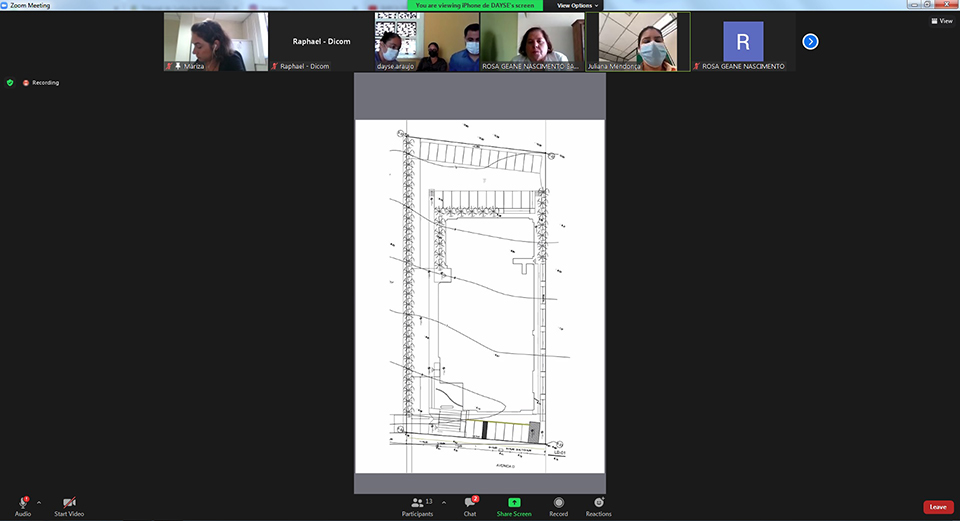Expand audio options chevron beside Audio
Image resolution: width=960 pixels, height=521 pixels.
click(x=39, y=502)
